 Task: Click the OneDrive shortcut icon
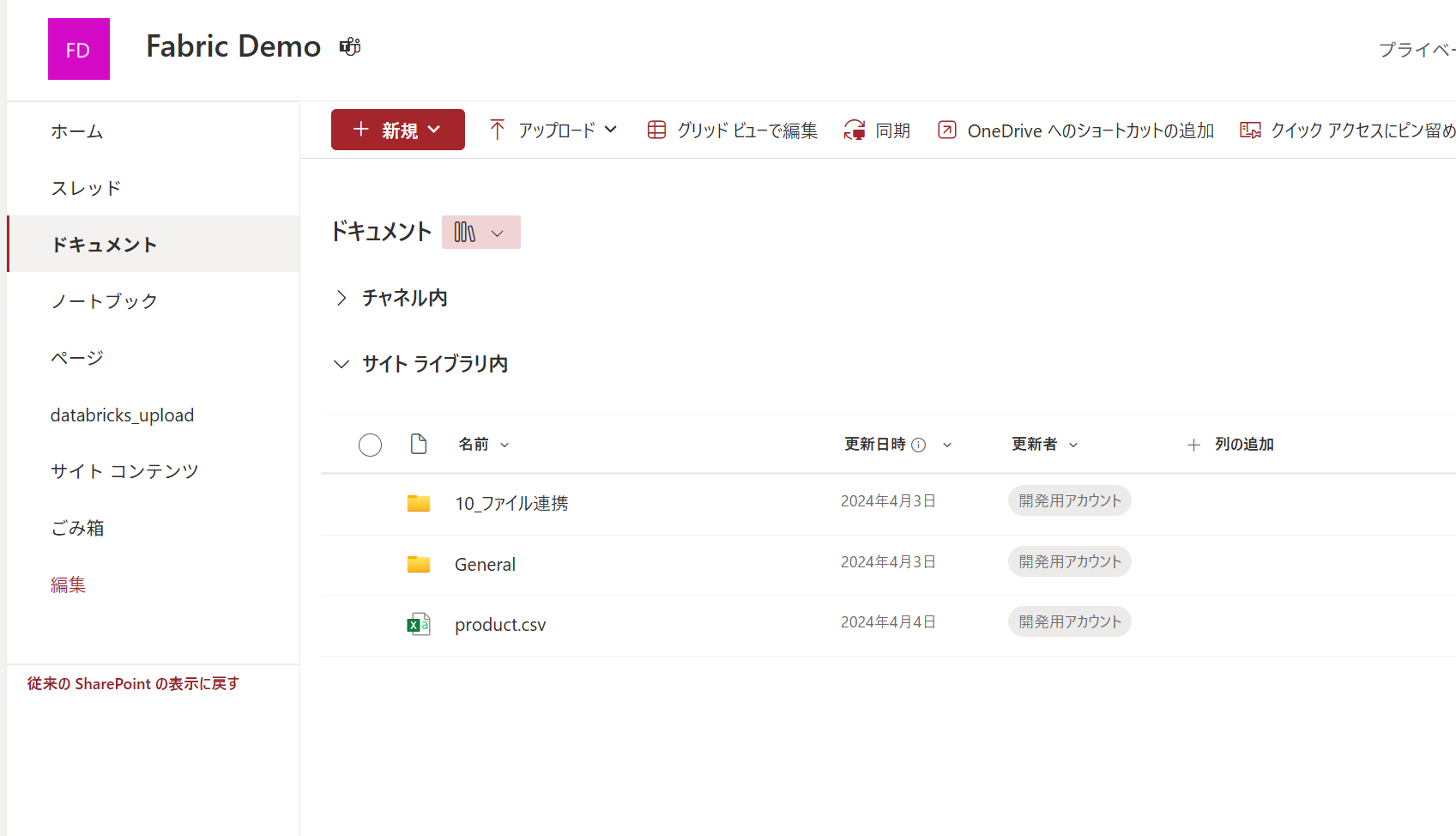click(947, 130)
